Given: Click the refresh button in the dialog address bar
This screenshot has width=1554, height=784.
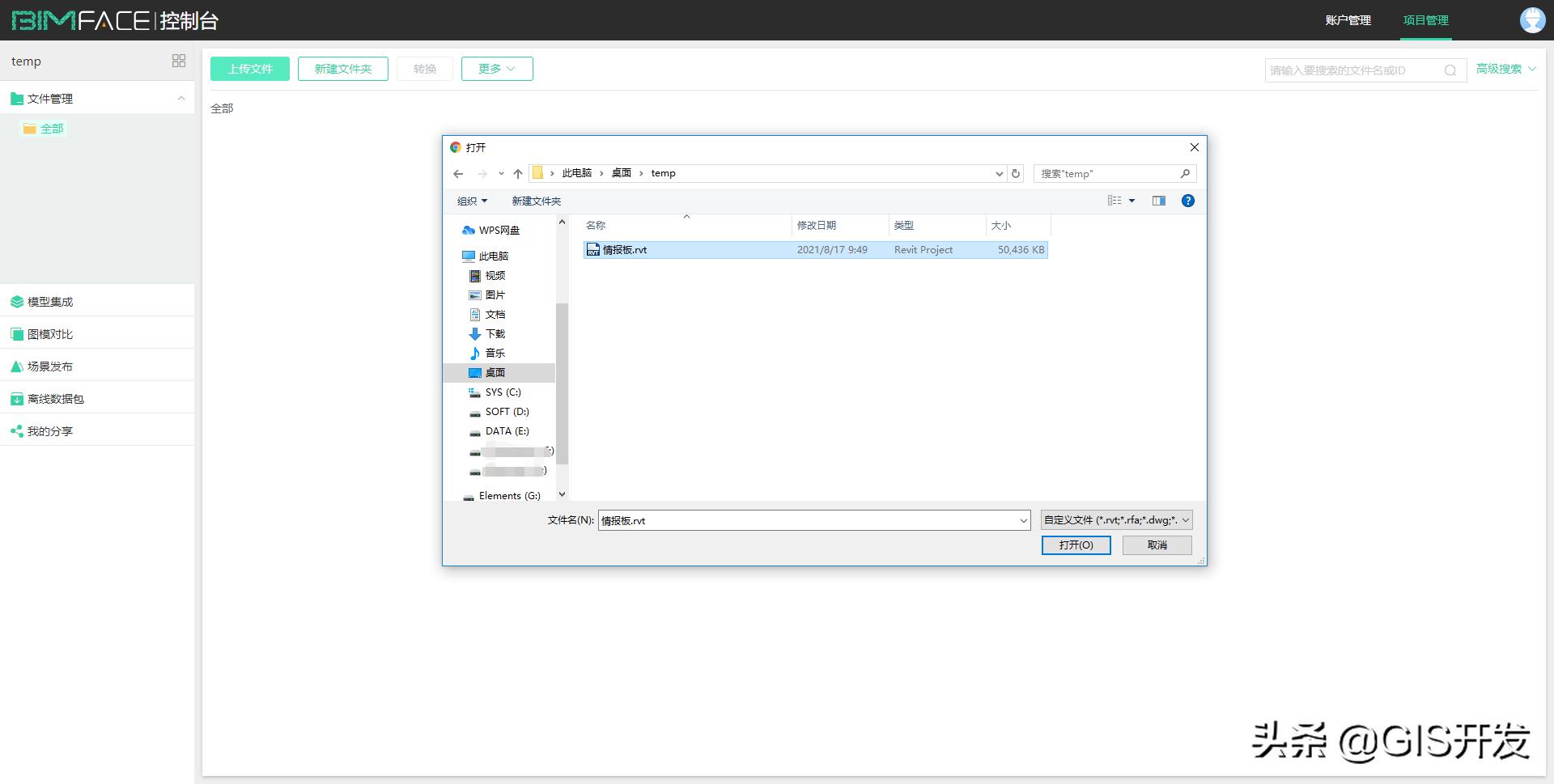Looking at the screenshot, I should pyautogui.click(x=1016, y=173).
